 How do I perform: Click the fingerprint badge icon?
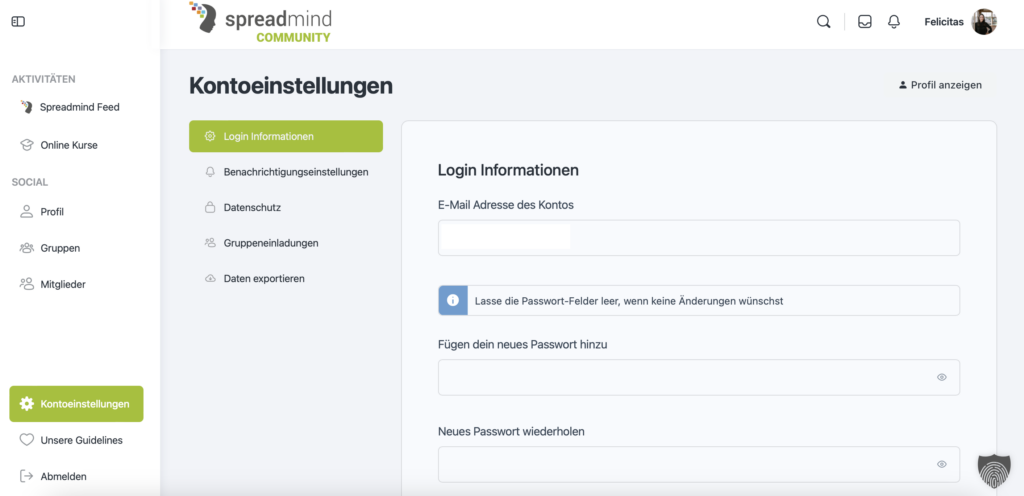coord(994,468)
